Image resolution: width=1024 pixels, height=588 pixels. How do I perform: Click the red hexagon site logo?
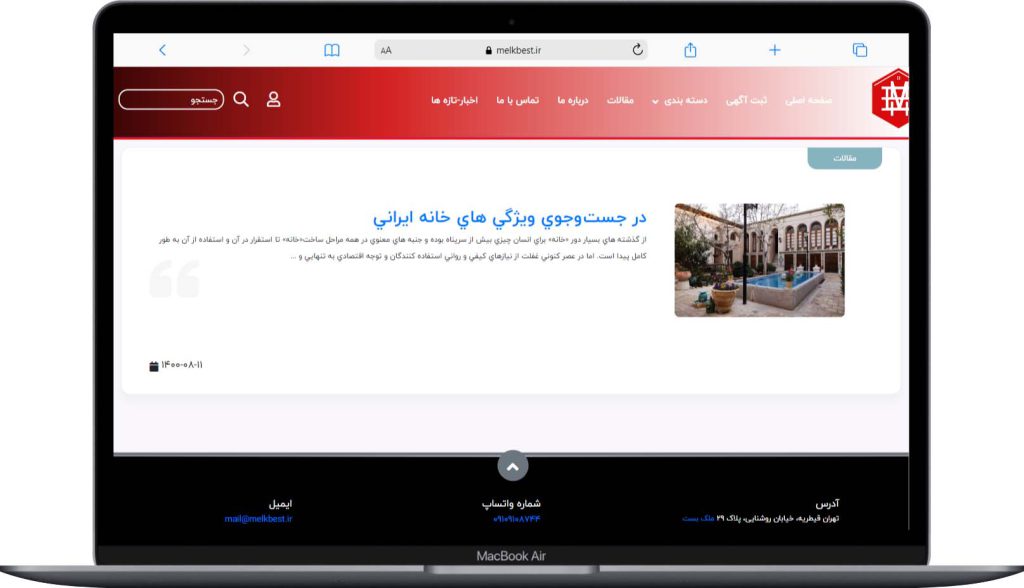(x=890, y=100)
